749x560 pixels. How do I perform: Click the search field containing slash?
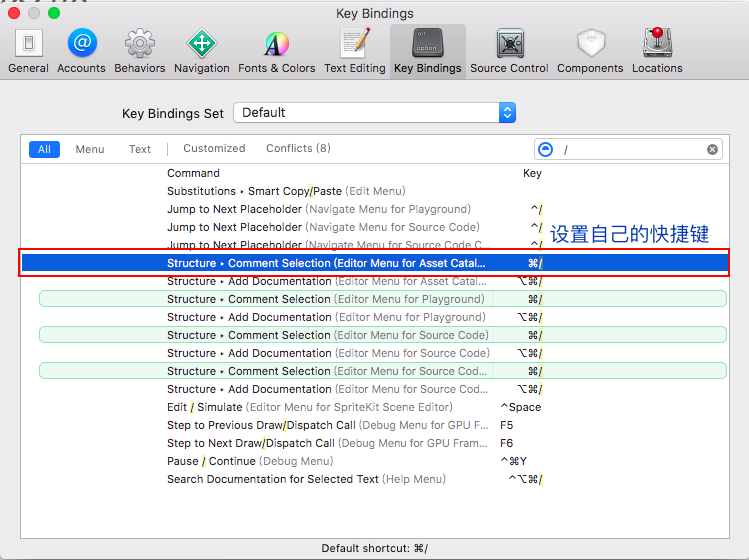629,150
